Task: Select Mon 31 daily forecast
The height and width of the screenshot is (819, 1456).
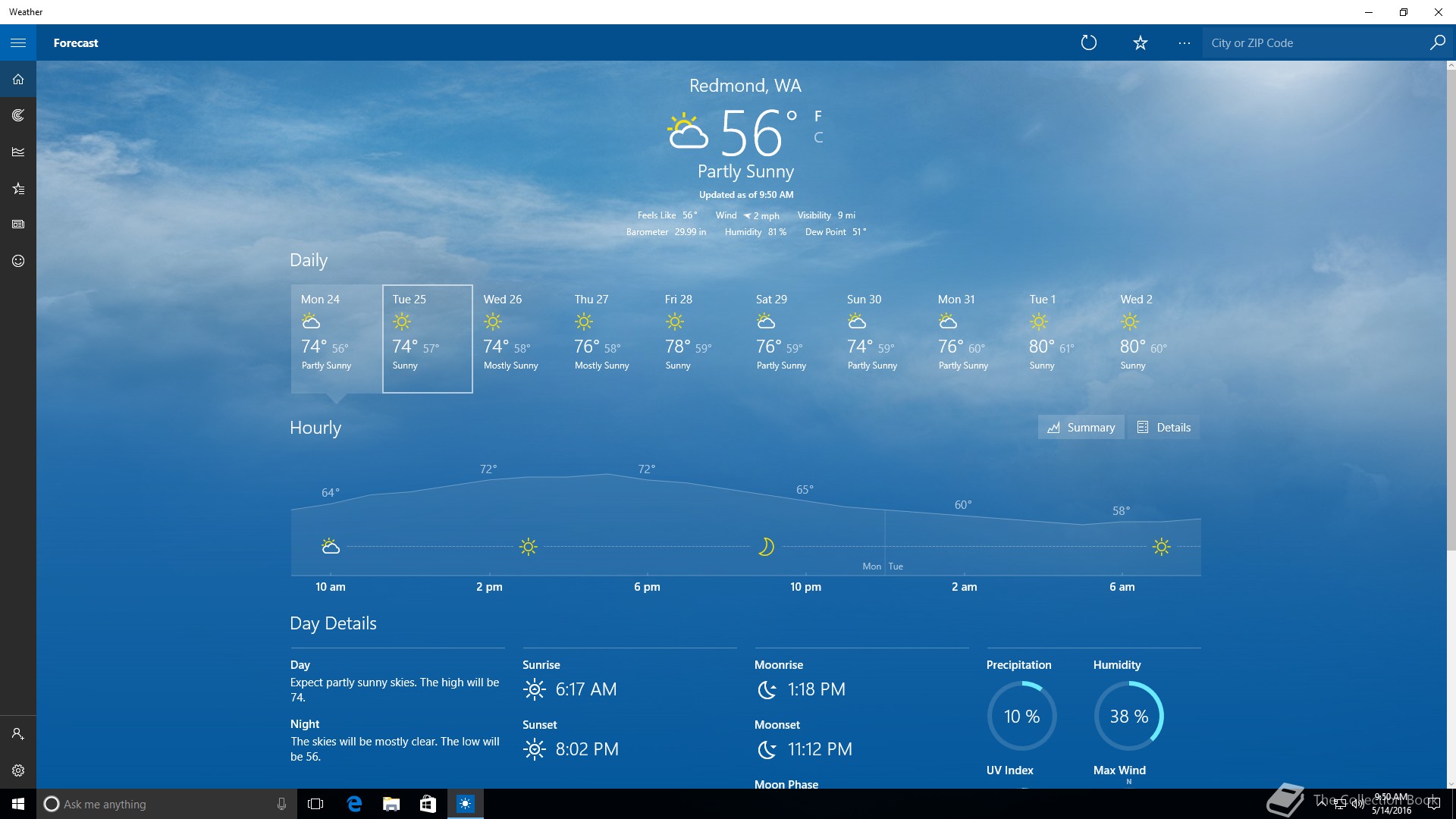Action: [974, 339]
